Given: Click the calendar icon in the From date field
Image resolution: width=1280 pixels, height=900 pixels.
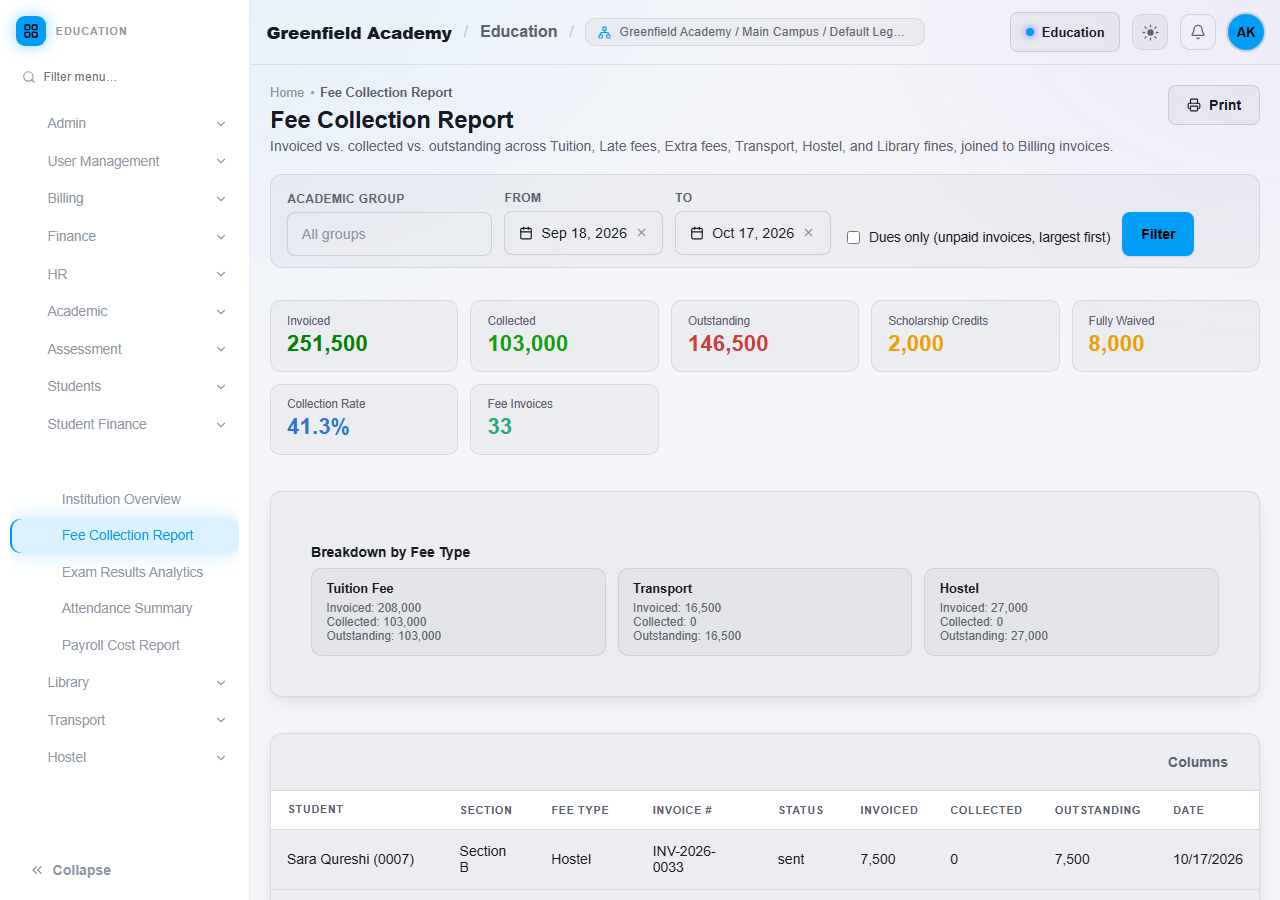Looking at the screenshot, I should point(526,233).
